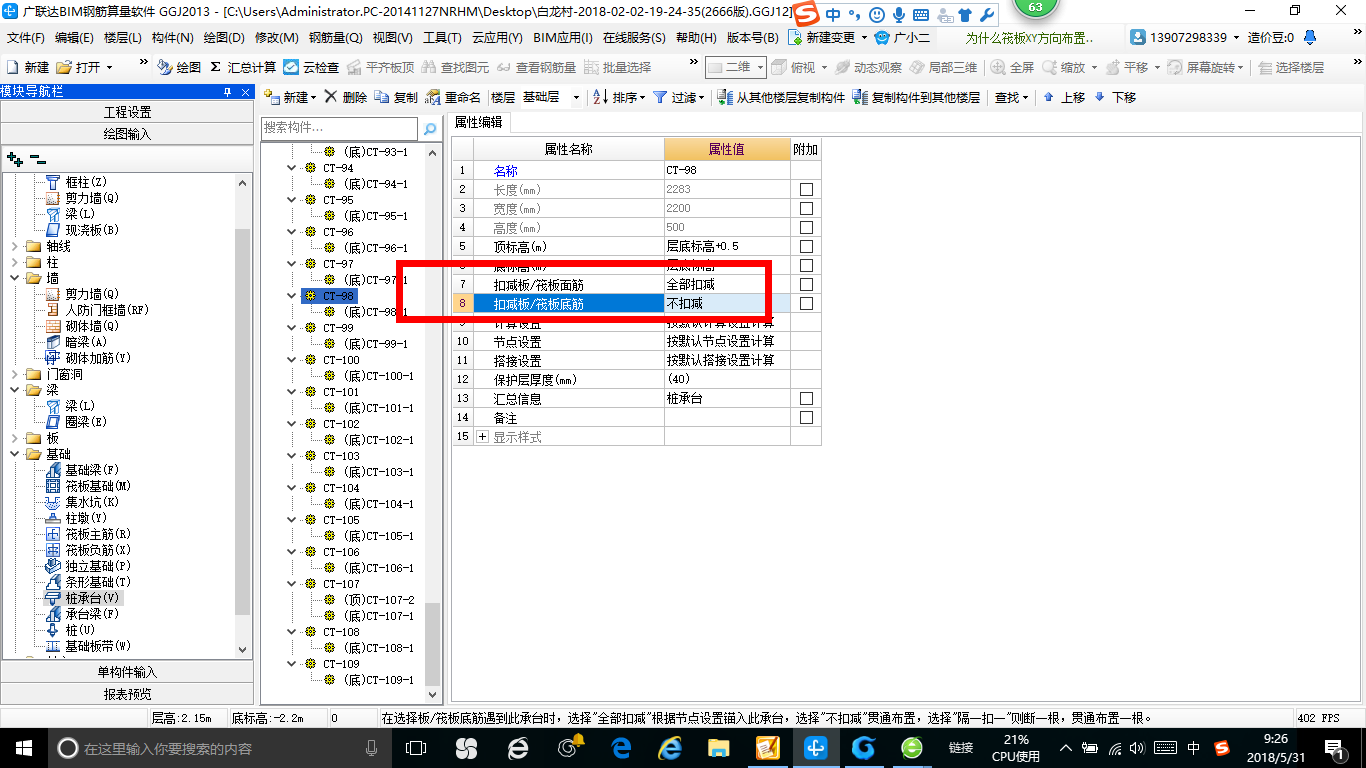Tick 附加 checkbox for 扣减板/筏板面筋
This screenshot has width=1366, height=768.
coord(806,284)
